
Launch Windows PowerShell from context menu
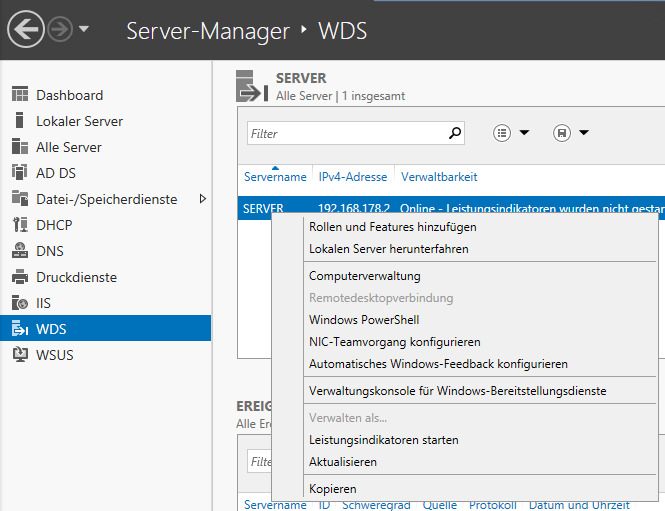[x=364, y=320]
